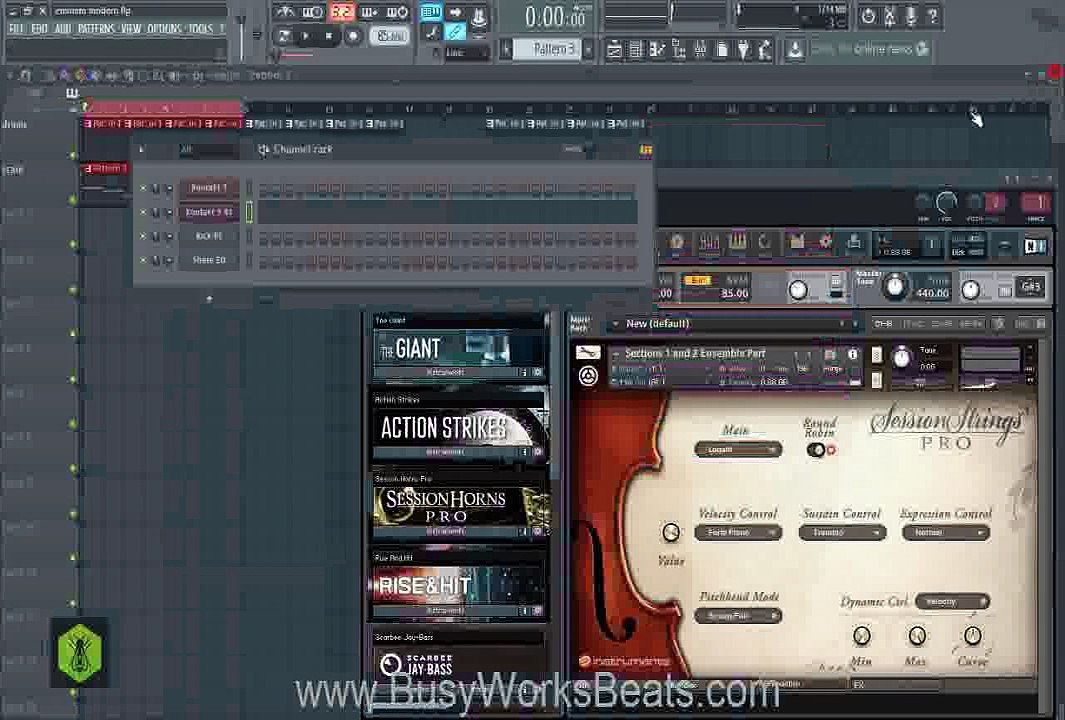Click the question mark help icon

tap(933, 15)
